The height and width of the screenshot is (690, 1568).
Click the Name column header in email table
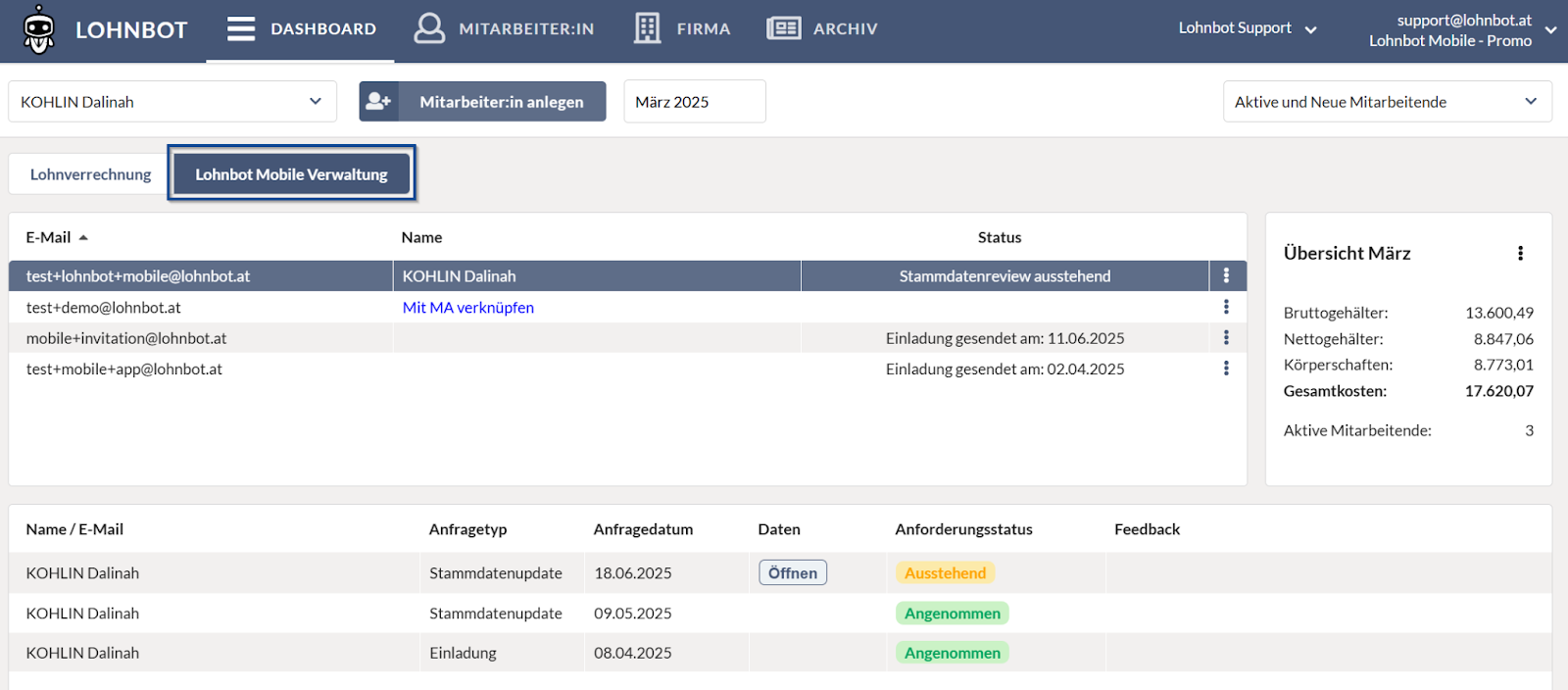pos(421,237)
